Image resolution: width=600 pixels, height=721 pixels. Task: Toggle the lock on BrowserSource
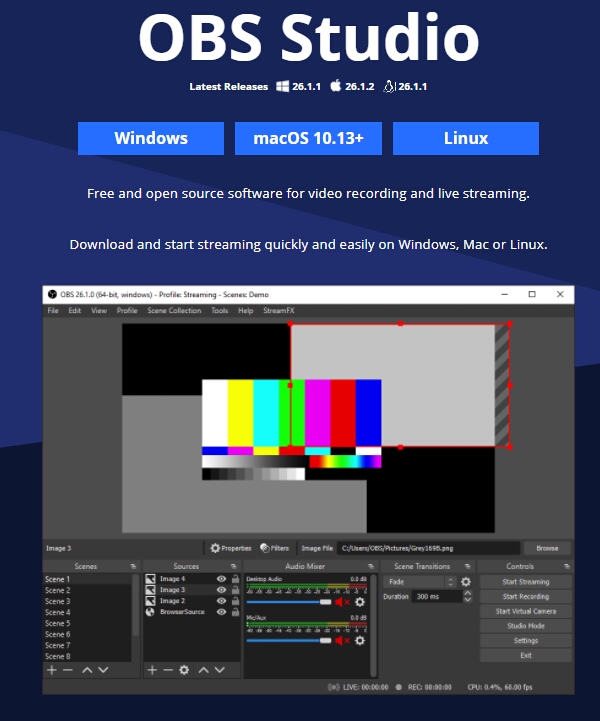click(235, 612)
